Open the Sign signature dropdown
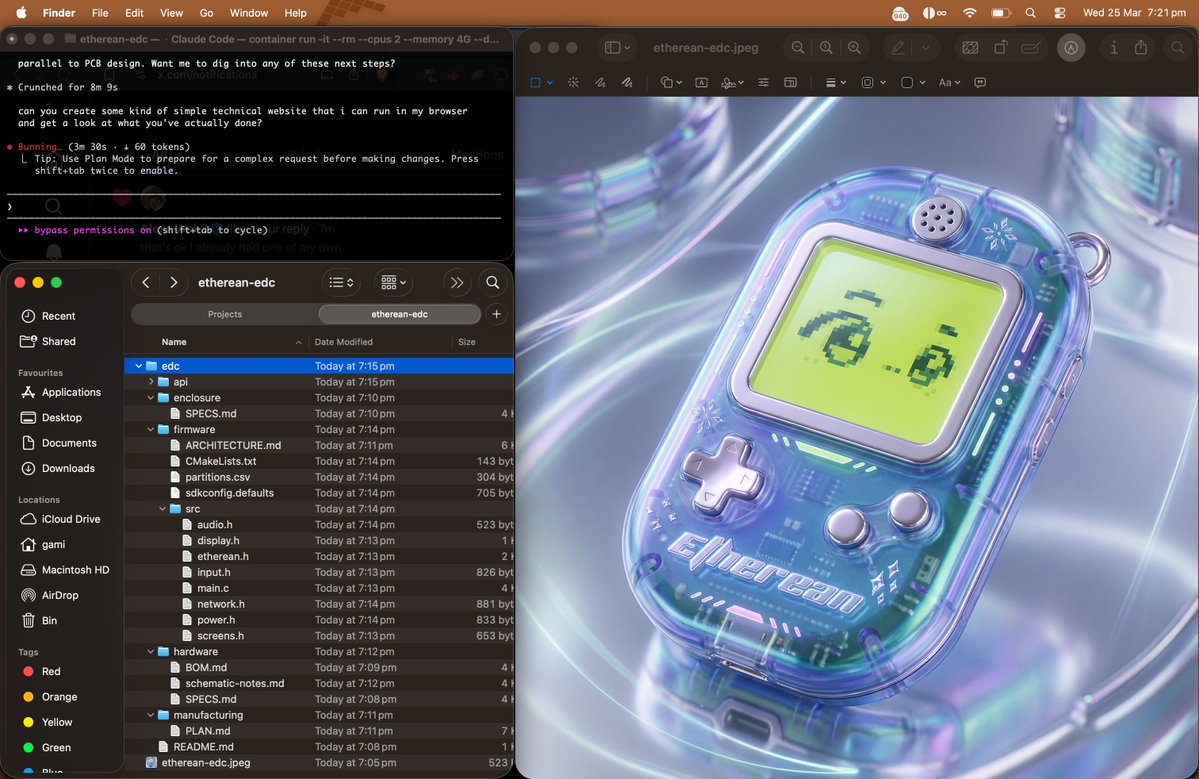This screenshot has width=1199, height=779. click(732, 82)
